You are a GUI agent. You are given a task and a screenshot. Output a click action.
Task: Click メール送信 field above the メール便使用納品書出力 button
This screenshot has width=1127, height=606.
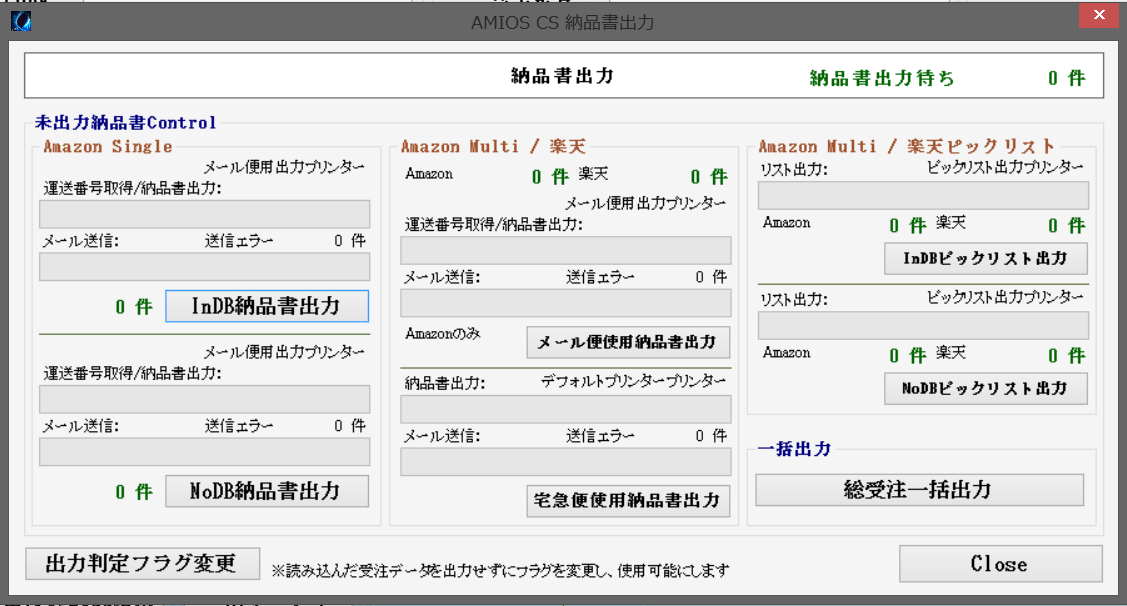(x=565, y=303)
